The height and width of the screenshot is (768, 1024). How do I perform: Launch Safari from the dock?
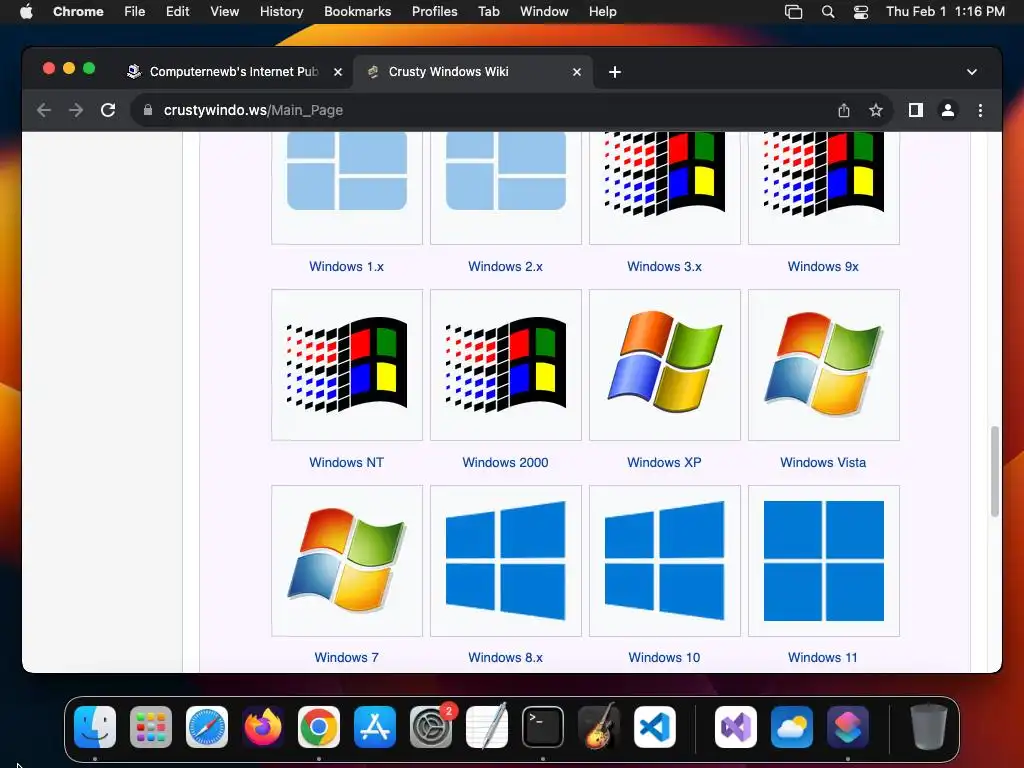(x=207, y=727)
